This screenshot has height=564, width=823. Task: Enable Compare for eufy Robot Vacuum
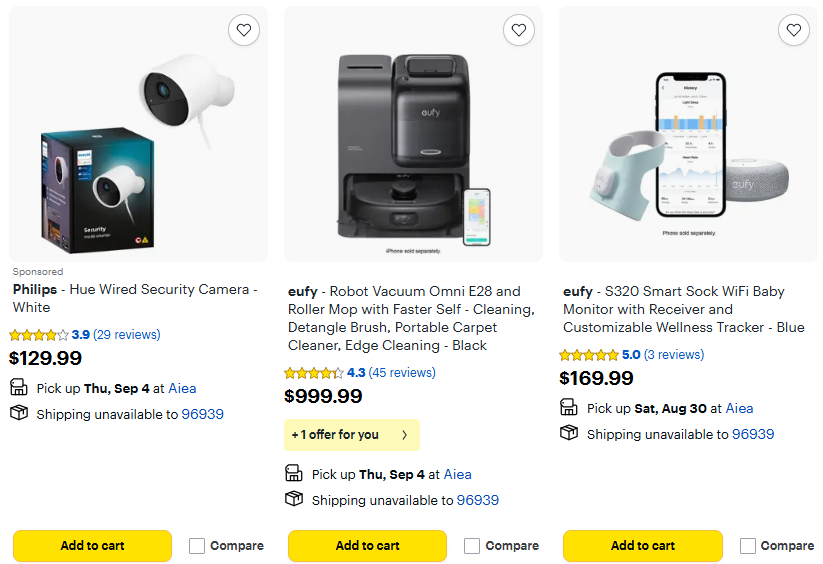coord(472,546)
